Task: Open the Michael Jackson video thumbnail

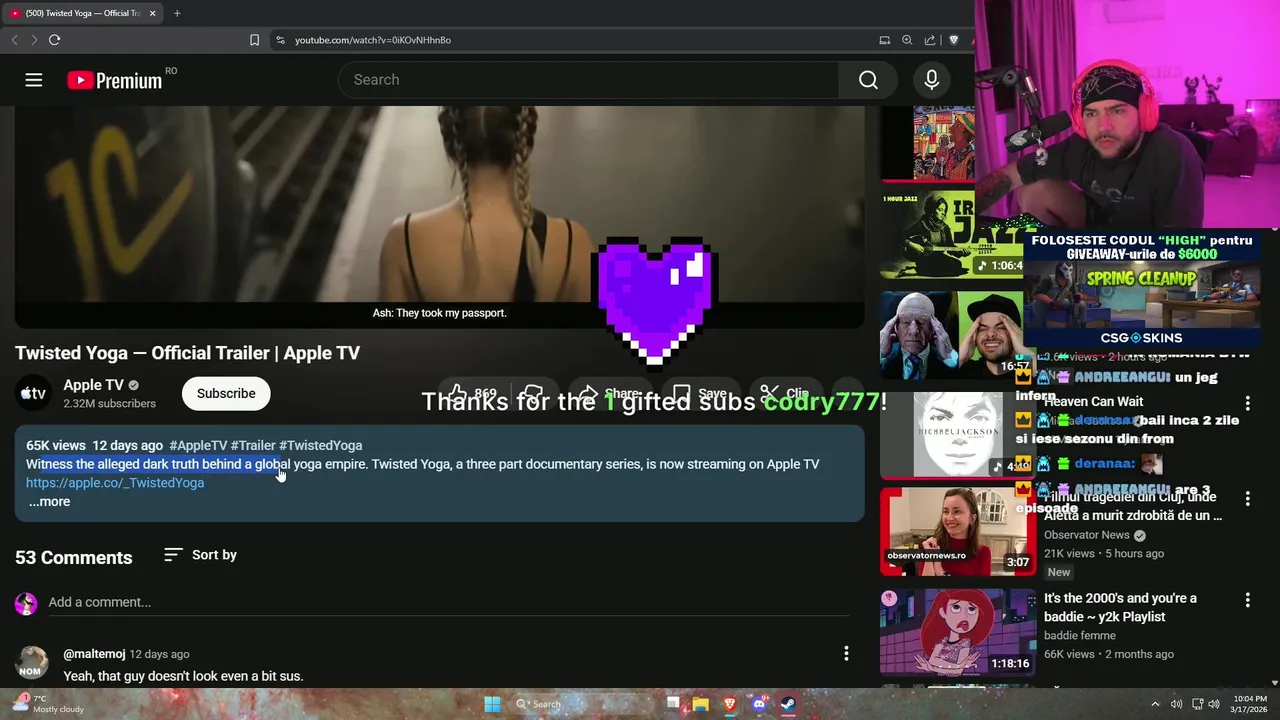Action: [x=956, y=434]
